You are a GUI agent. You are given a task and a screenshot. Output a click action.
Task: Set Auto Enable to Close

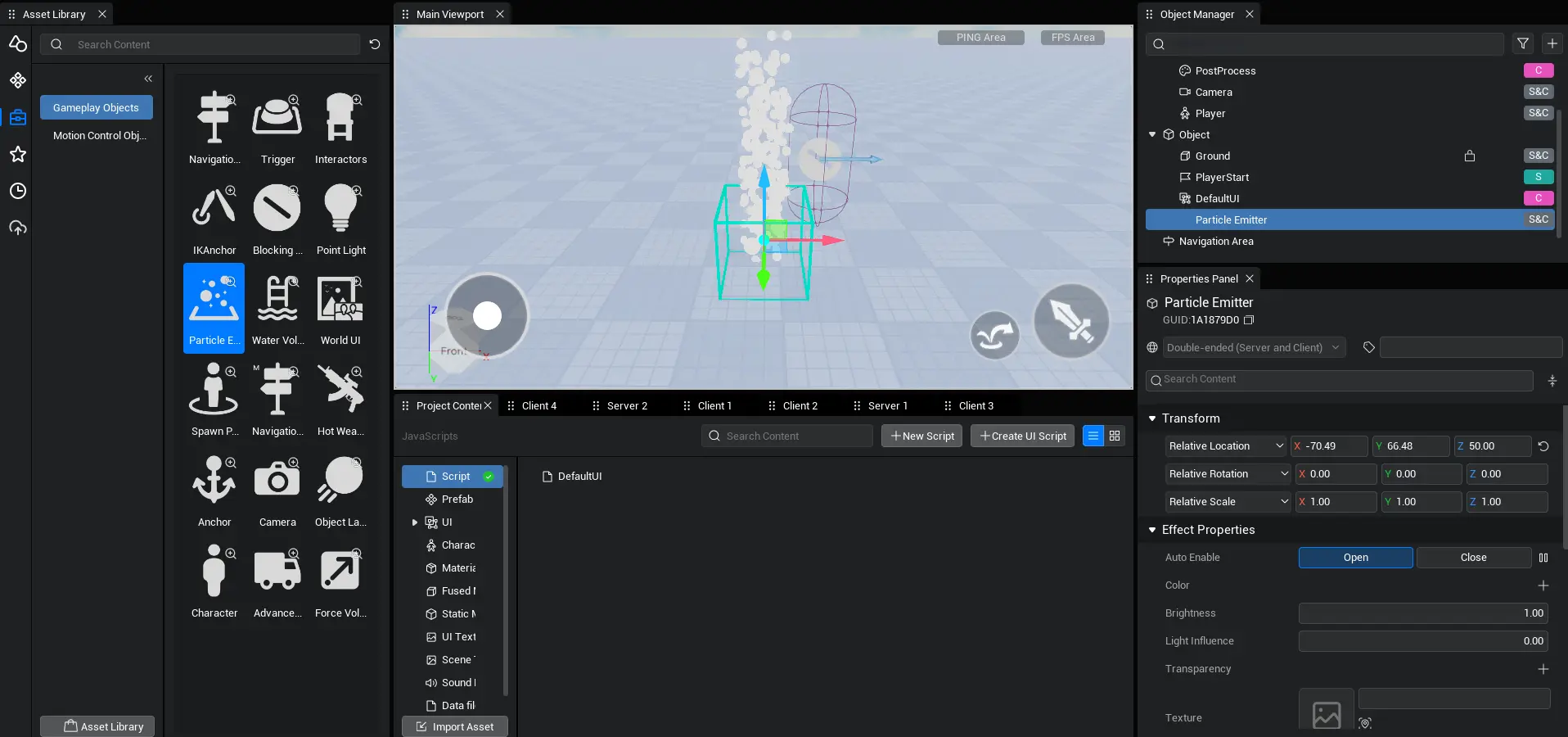pos(1473,558)
